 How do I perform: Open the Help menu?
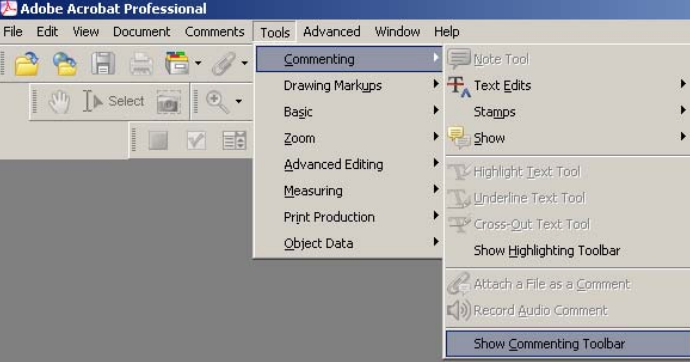pos(447,32)
